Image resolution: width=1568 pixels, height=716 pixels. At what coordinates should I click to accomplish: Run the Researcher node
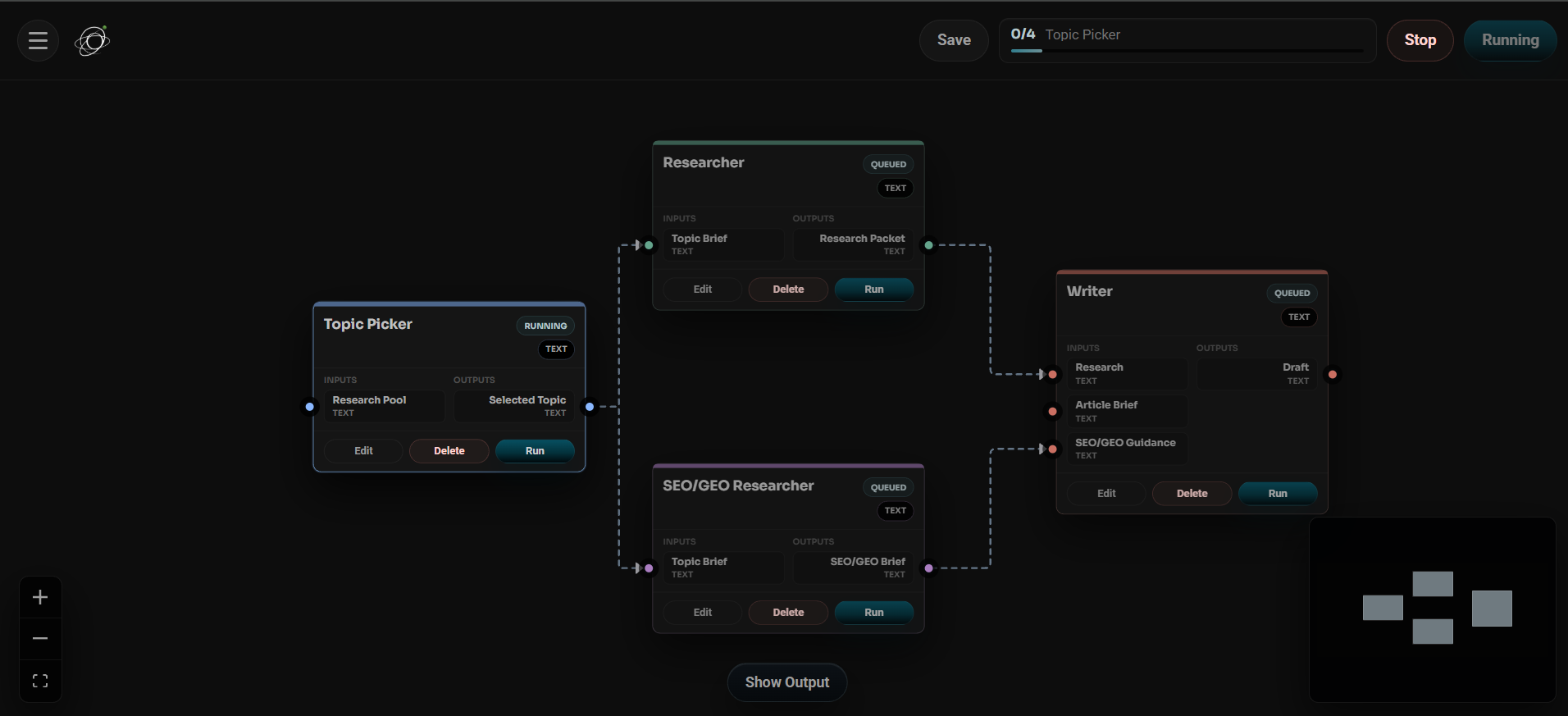[x=874, y=290]
